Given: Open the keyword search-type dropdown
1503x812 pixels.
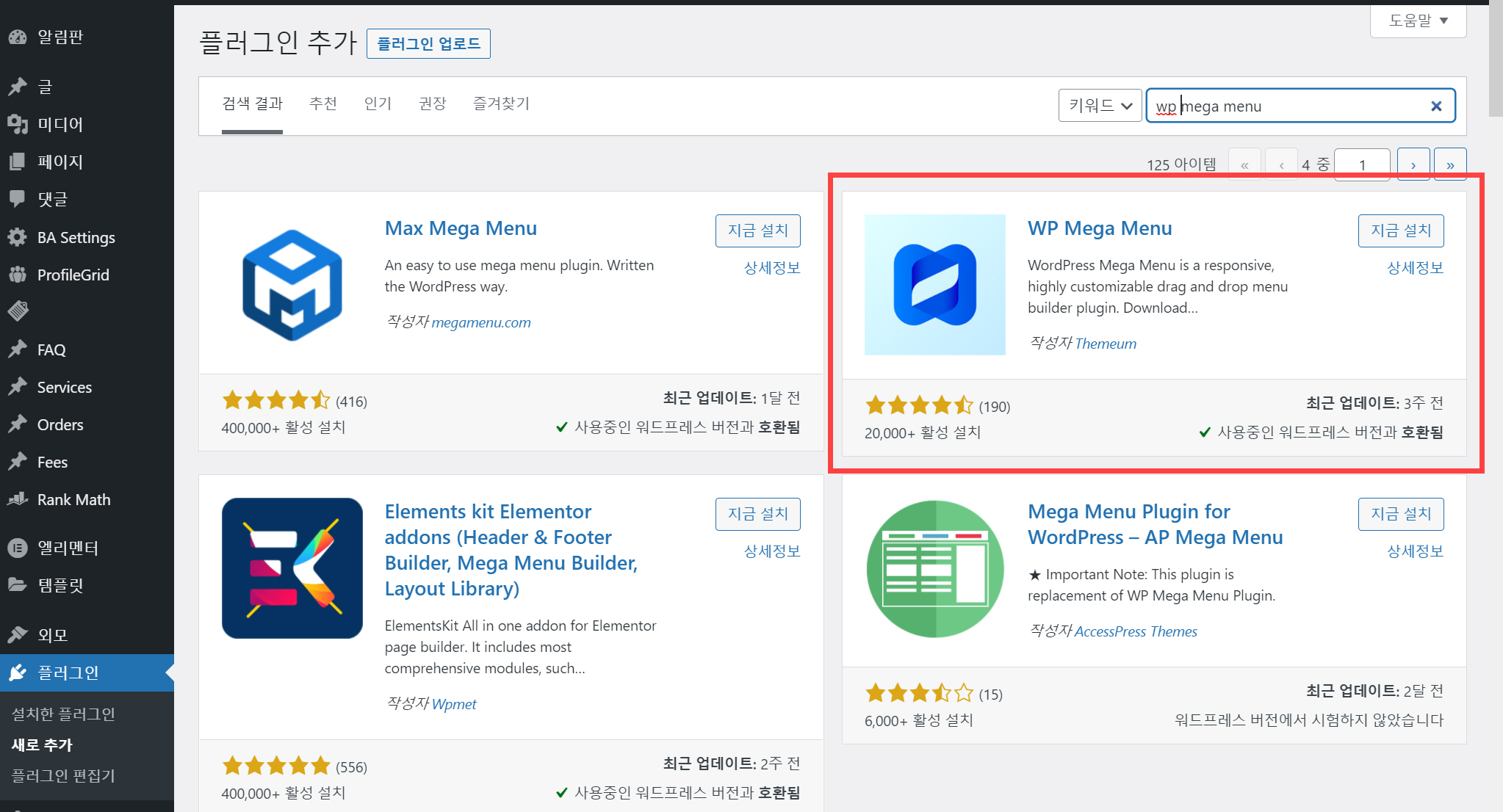Looking at the screenshot, I should click(1100, 106).
